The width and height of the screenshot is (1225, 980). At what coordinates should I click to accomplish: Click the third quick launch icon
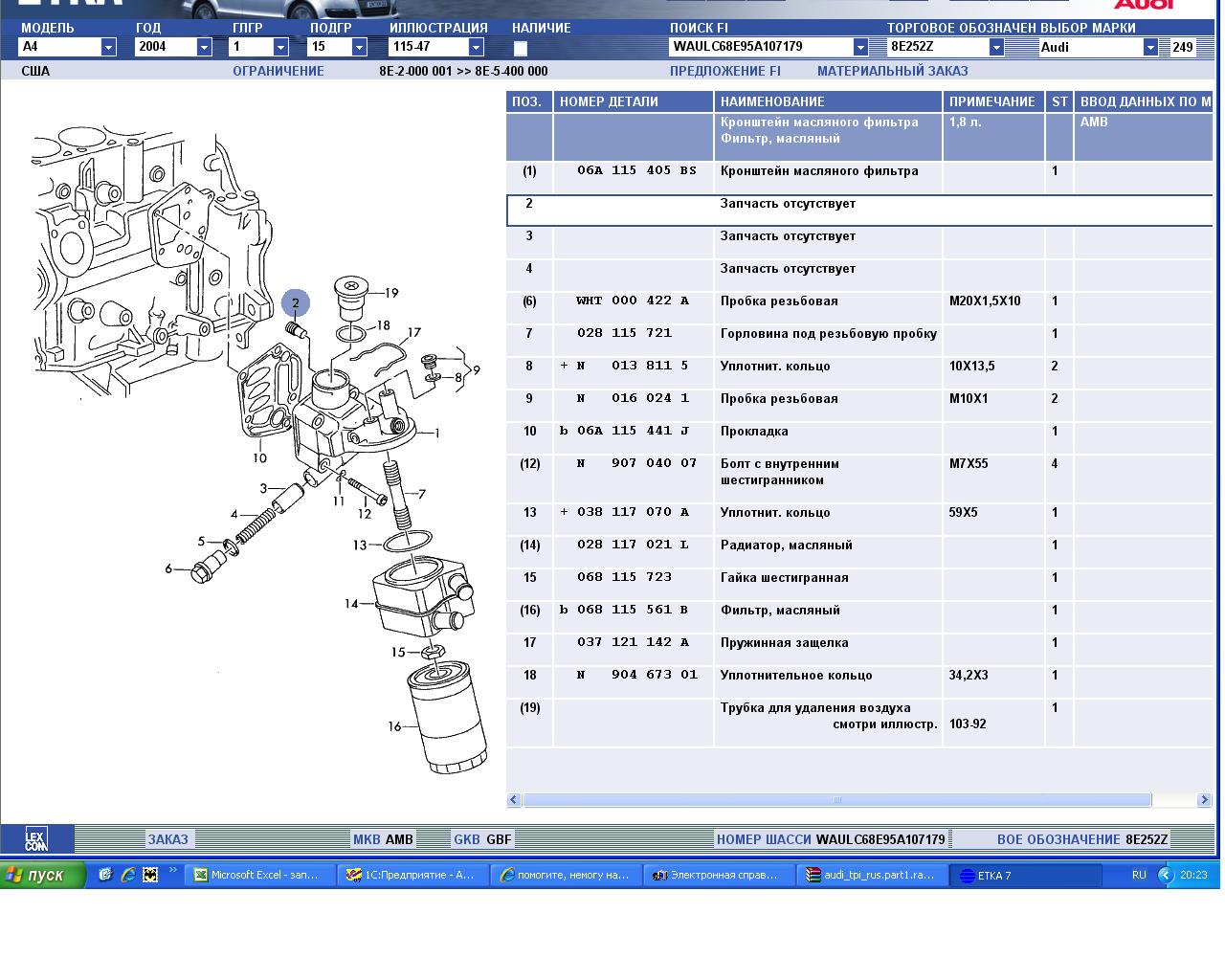click(150, 875)
